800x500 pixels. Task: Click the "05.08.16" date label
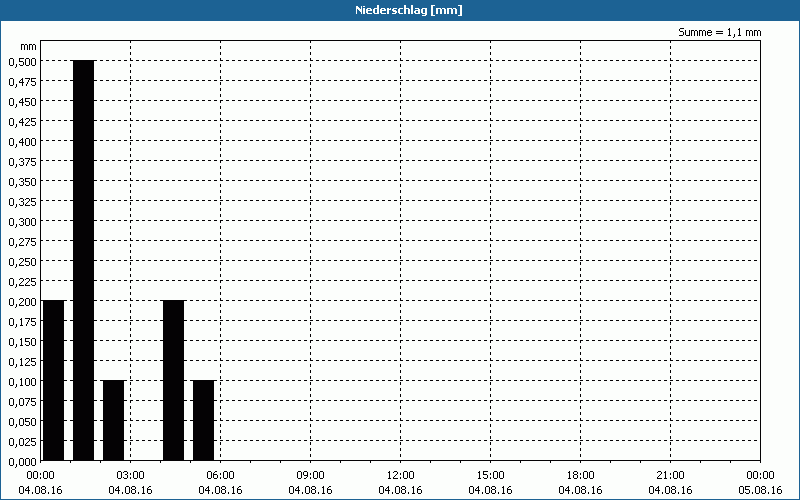[760, 490]
